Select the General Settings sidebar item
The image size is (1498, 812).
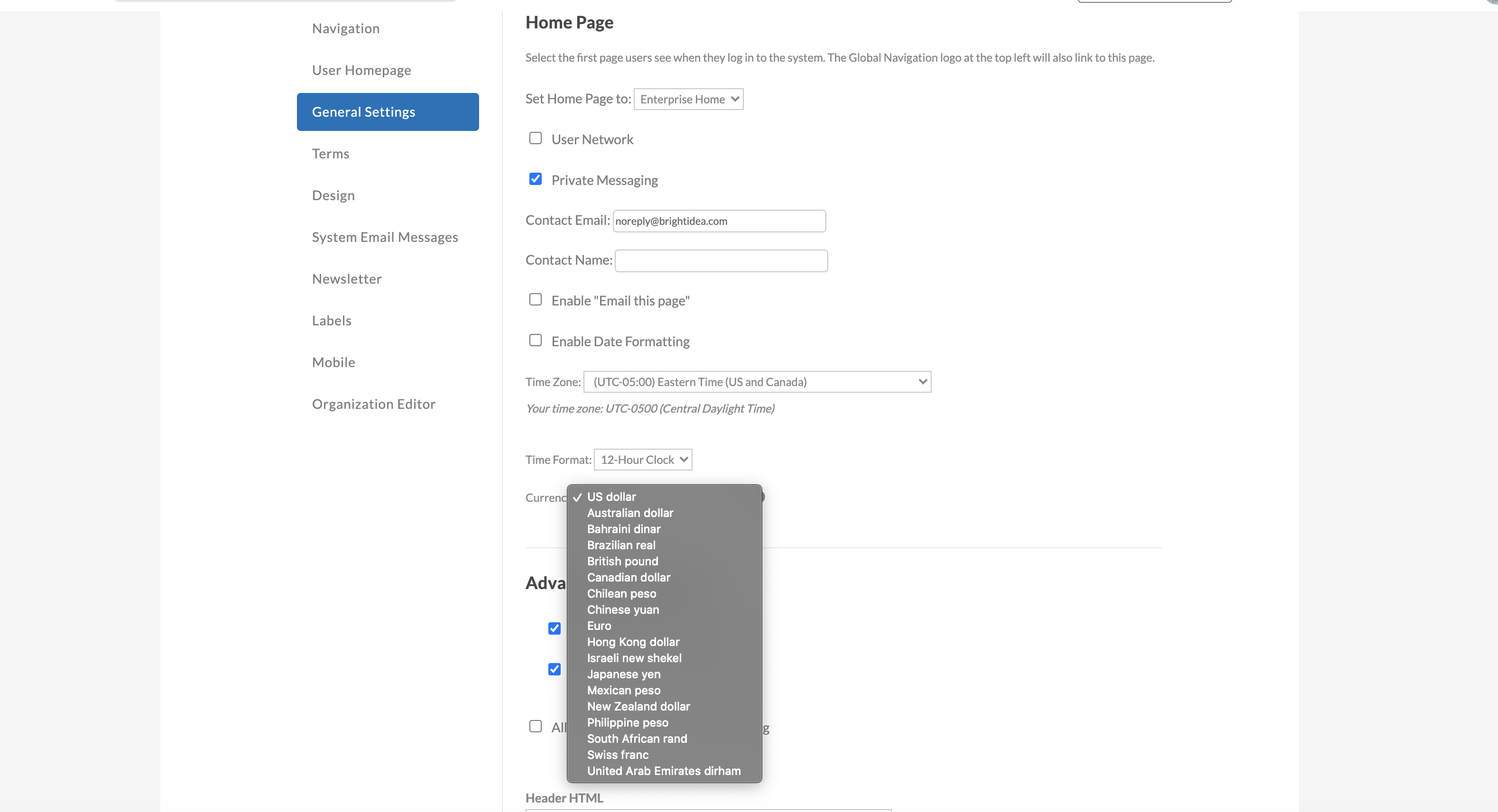[x=388, y=111]
